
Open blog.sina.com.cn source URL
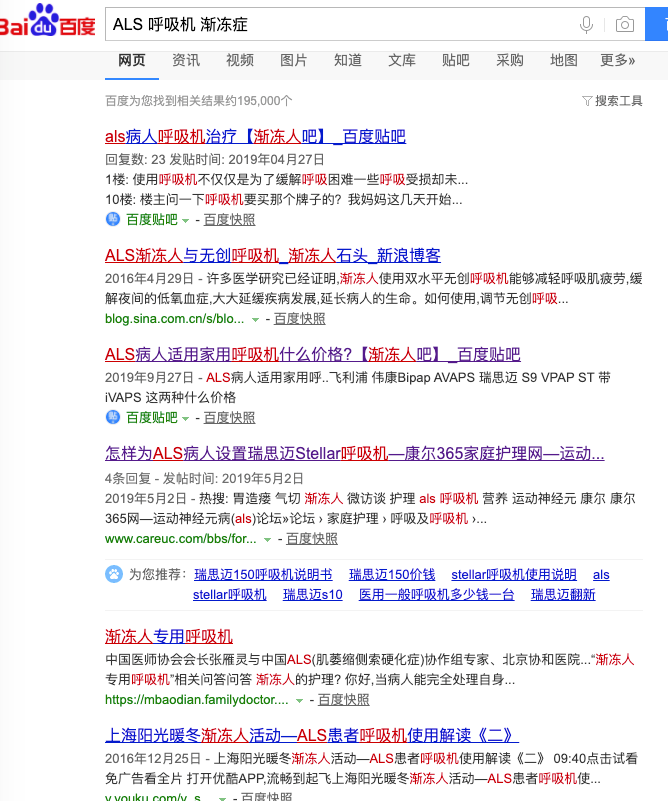coord(175,319)
